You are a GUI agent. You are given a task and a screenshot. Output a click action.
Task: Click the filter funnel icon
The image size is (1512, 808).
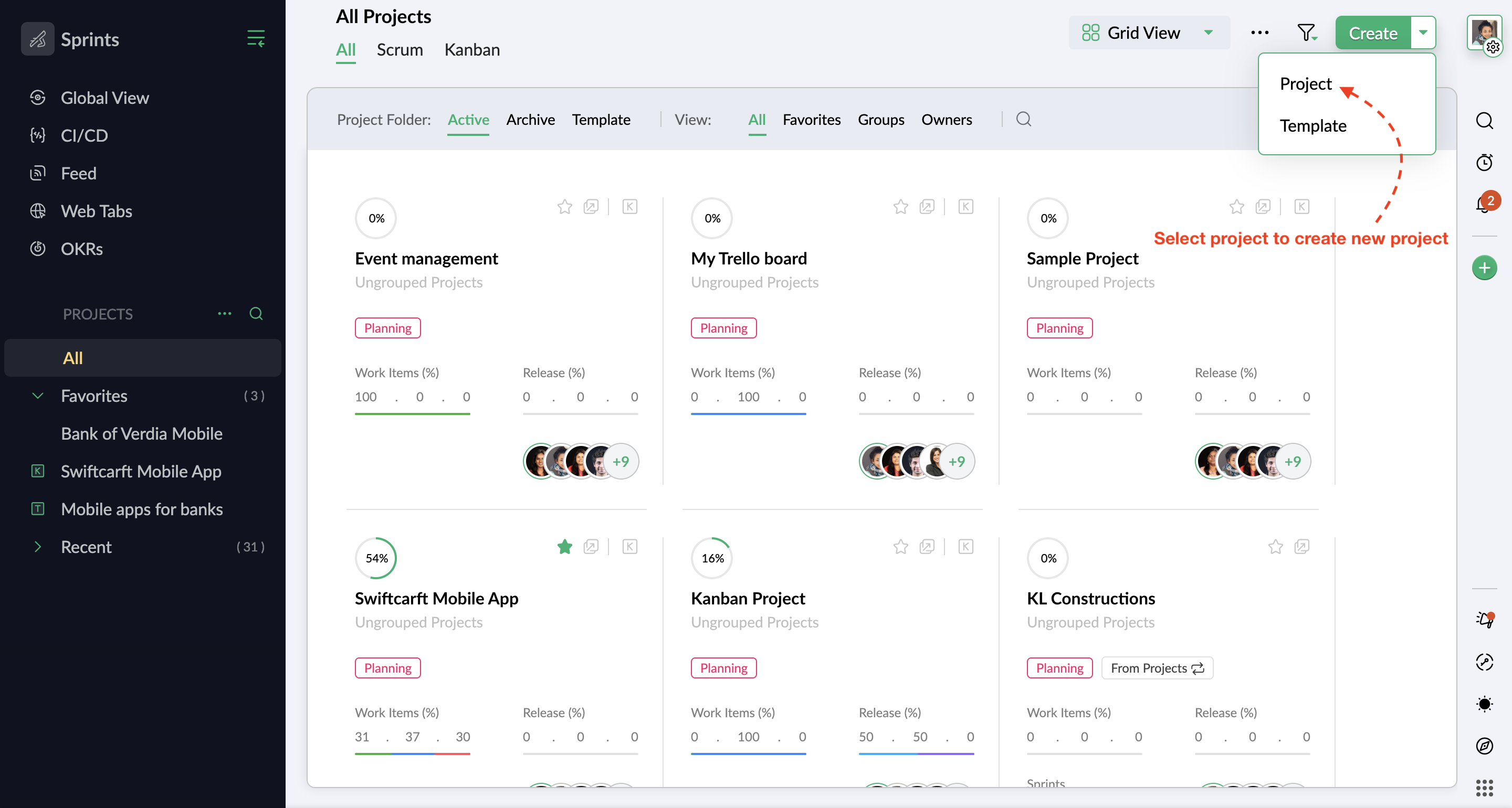pos(1306,33)
